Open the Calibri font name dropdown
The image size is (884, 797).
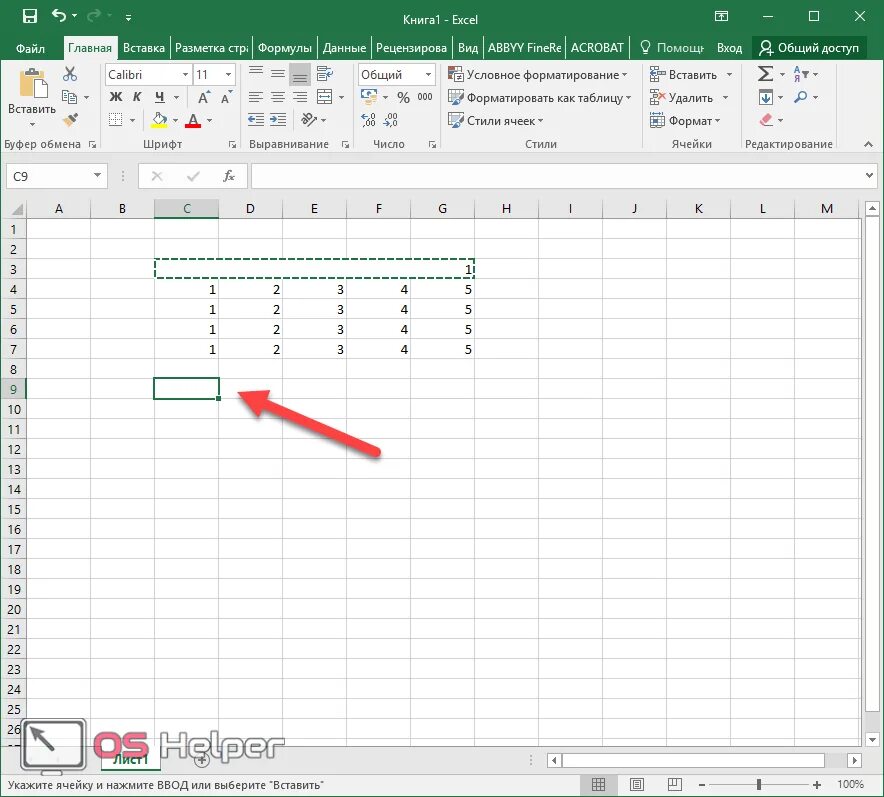coord(185,74)
